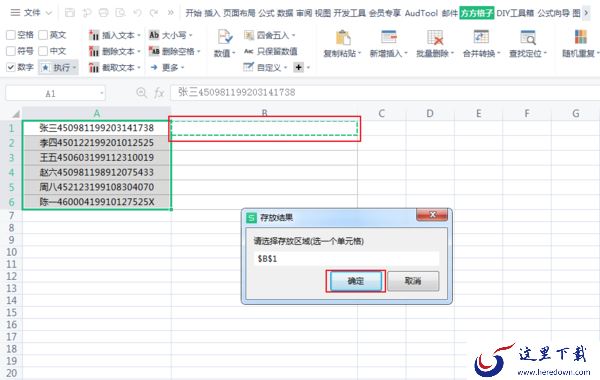Select cell with 赵六450981198912075433
600x380 pixels.
click(x=97, y=172)
